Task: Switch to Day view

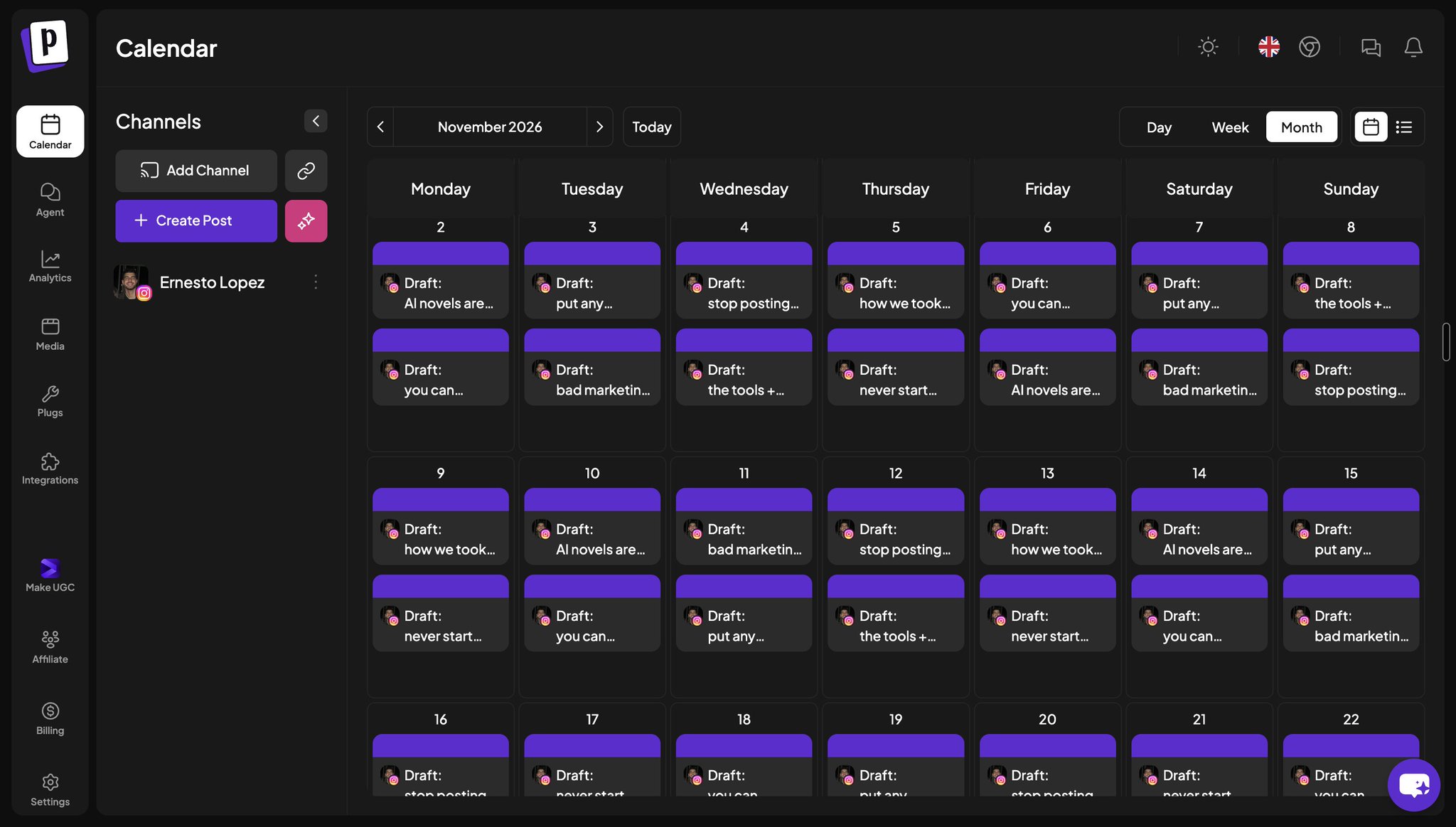Action: click(1159, 127)
